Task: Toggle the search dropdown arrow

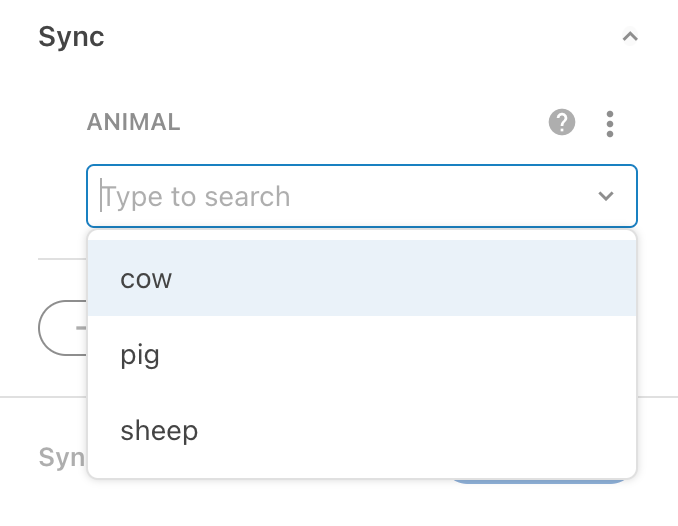Action: click(x=606, y=196)
